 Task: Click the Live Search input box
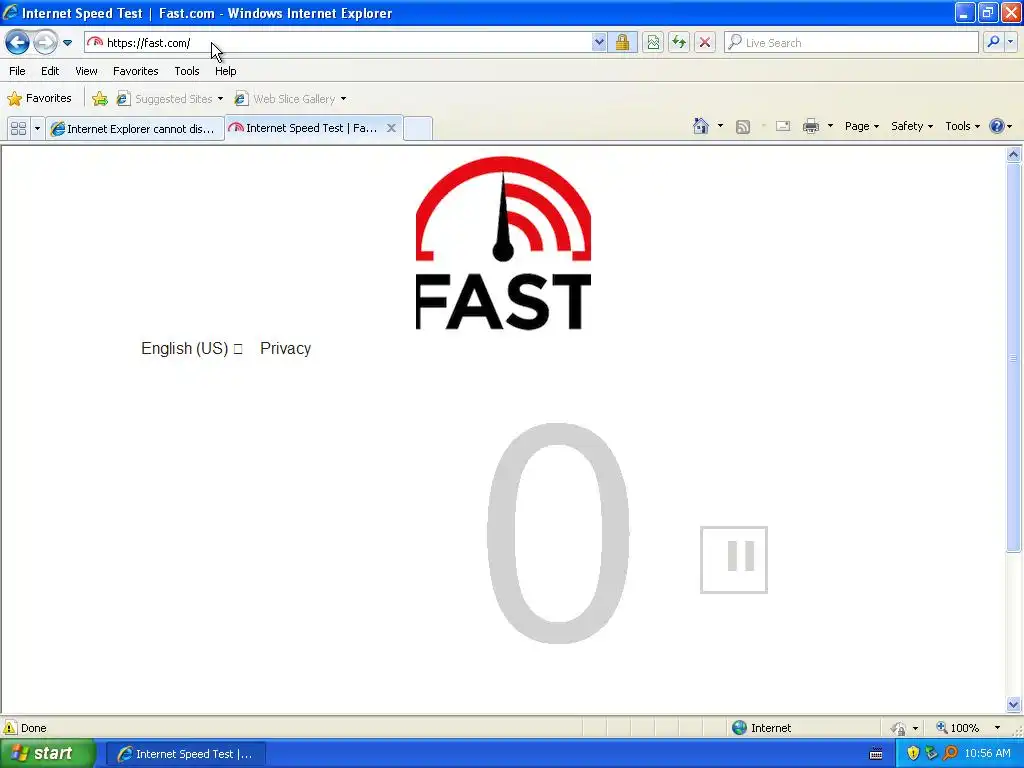coord(852,42)
